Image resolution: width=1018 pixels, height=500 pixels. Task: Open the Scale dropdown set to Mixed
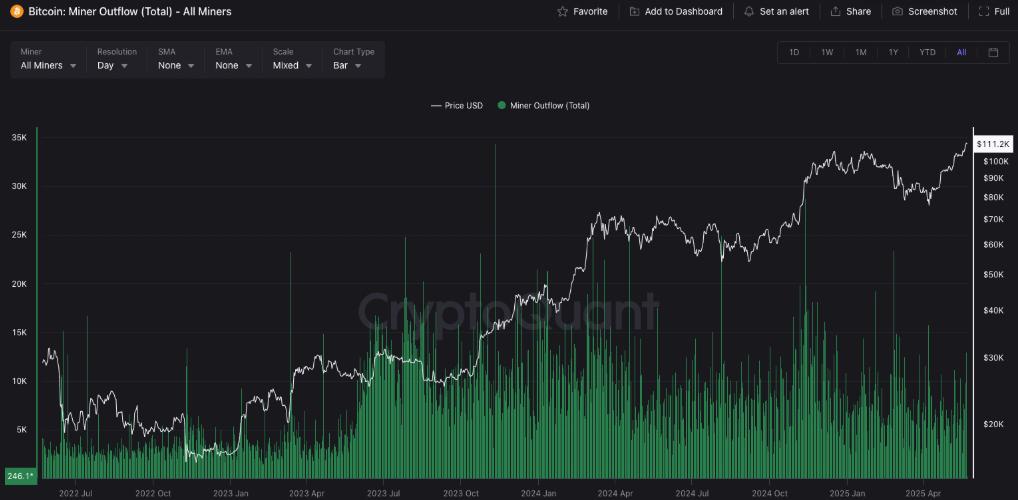point(293,65)
